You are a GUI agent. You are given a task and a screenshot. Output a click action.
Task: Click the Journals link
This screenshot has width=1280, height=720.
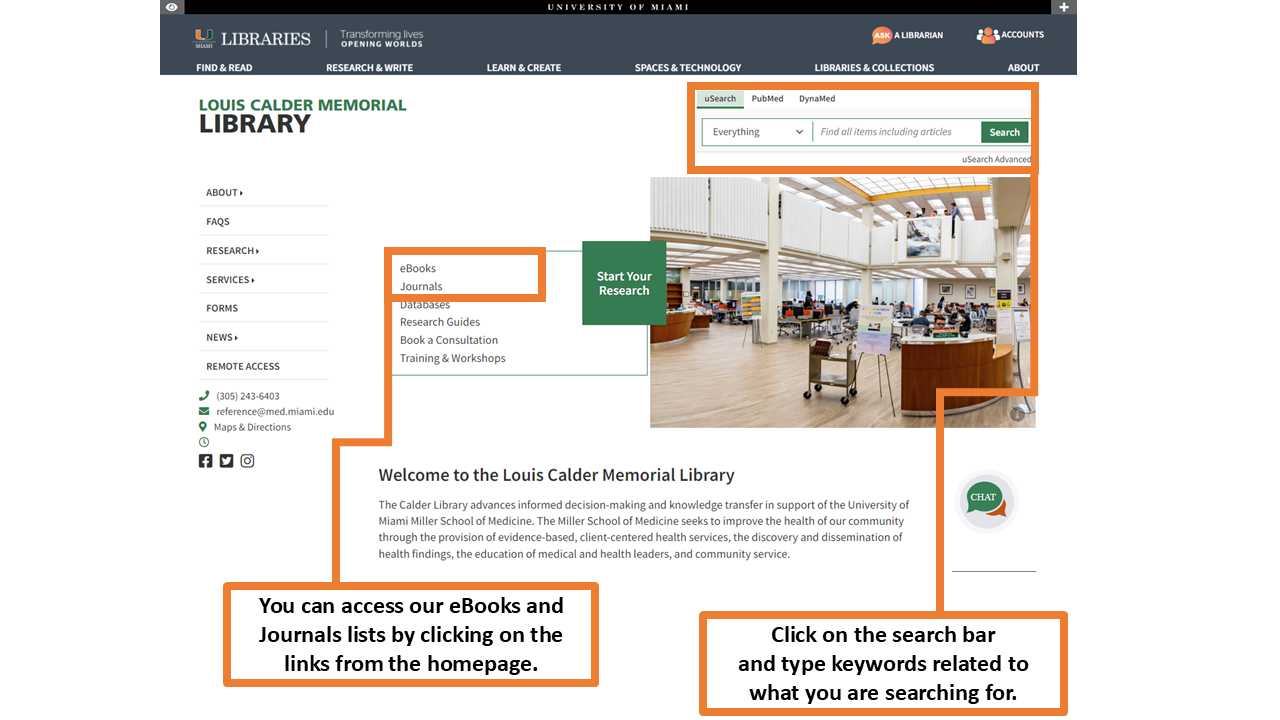click(421, 286)
